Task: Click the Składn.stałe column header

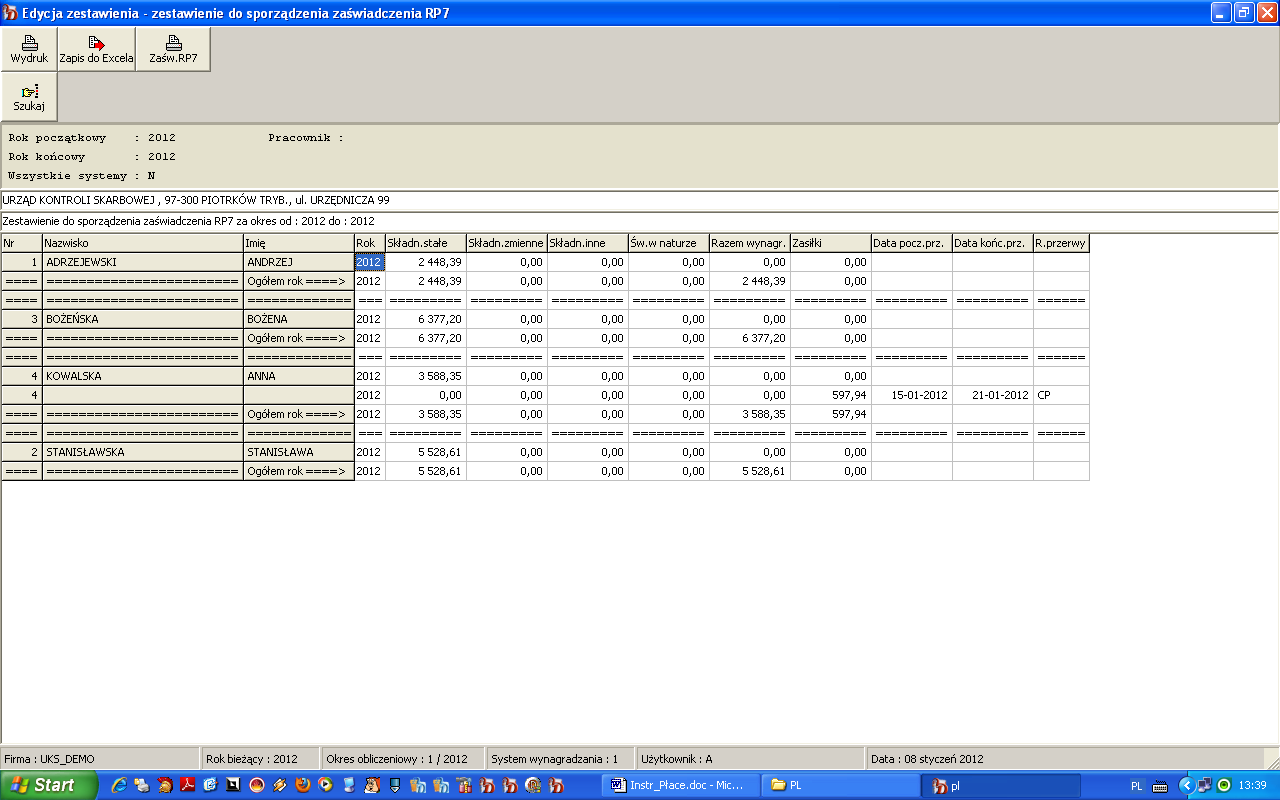Action: (426, 243)
